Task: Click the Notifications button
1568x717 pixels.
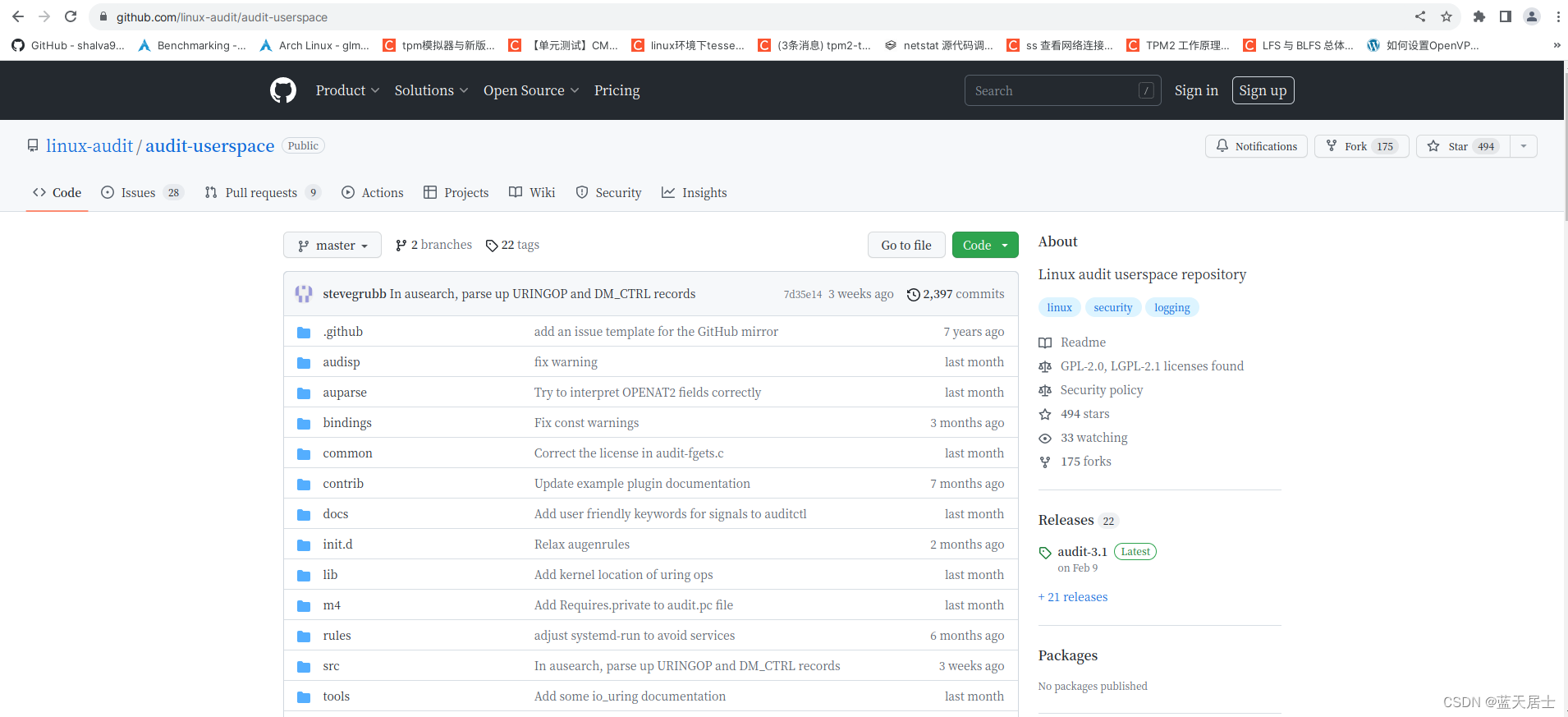Action: 1256,146
